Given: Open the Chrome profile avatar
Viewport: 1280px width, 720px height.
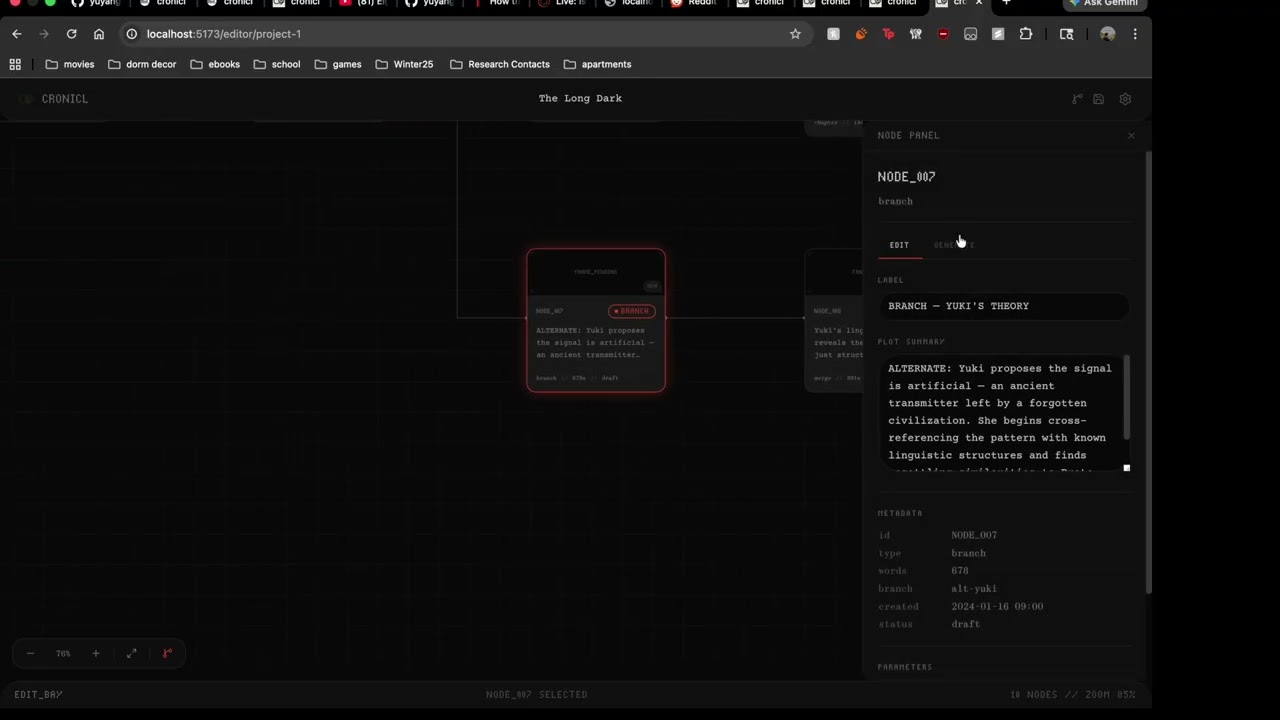Looking at the screenshot, I should click(1107, 34).
